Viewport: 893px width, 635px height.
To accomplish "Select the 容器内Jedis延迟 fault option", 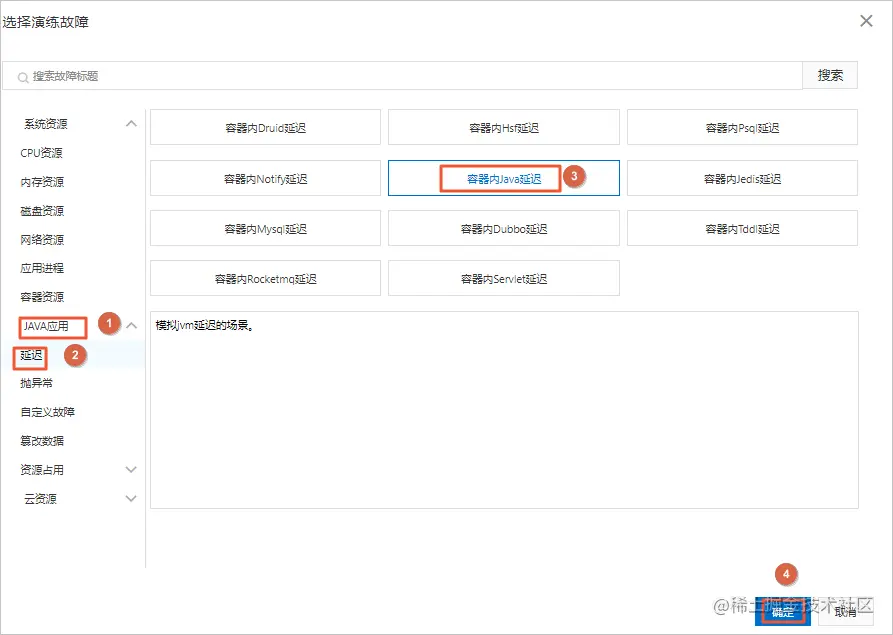I will coord(742,177).
